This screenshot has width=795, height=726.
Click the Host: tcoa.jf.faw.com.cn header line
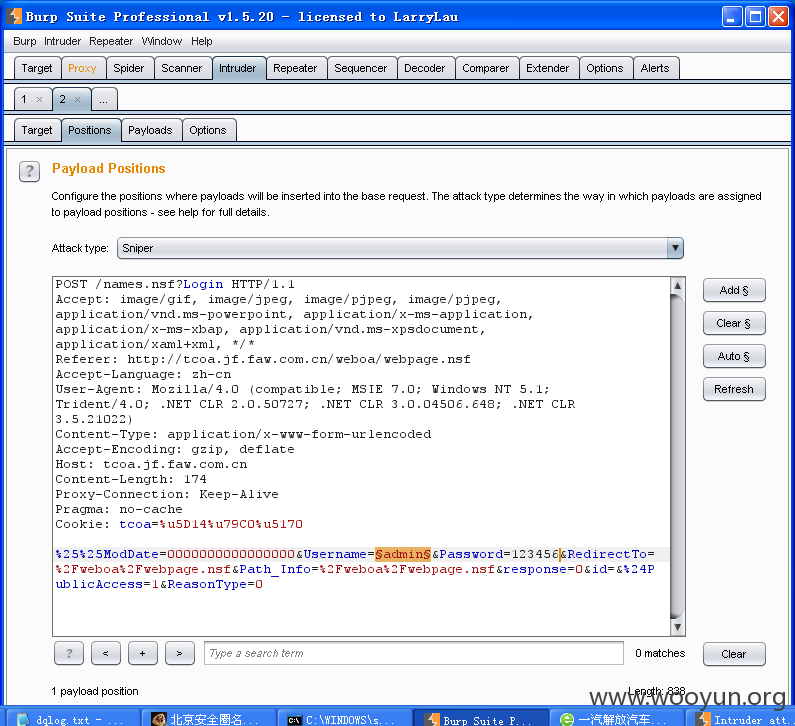tap(151, 464)
